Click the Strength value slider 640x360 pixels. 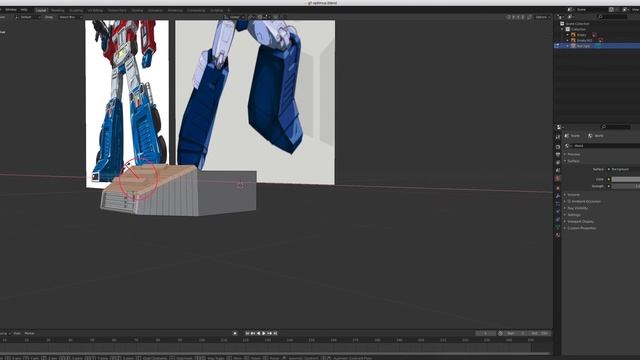pyautogui.click(x=626, y=186)
